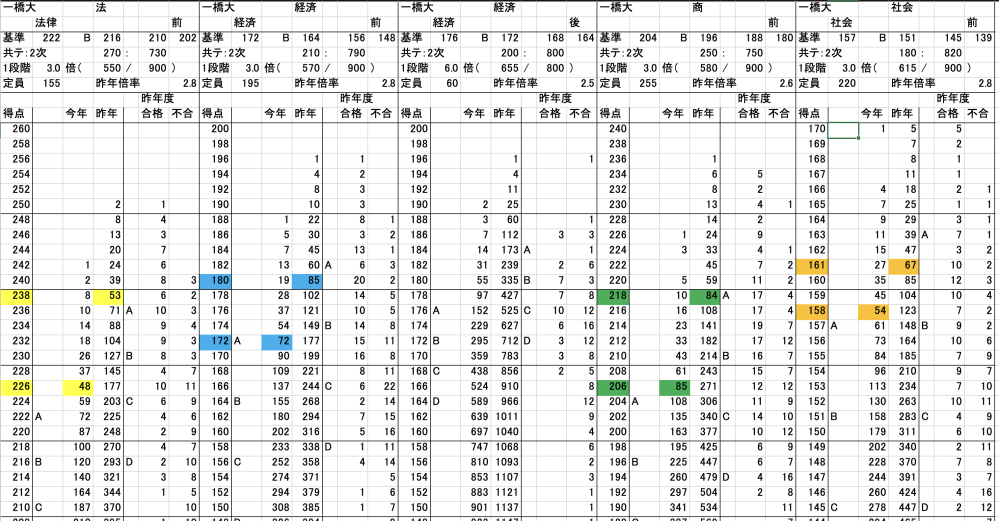The width and height of the screenshot is (999, 521).
Task: Select the green-highlighted 206 score cell
Action: click(x=613, y=387)
